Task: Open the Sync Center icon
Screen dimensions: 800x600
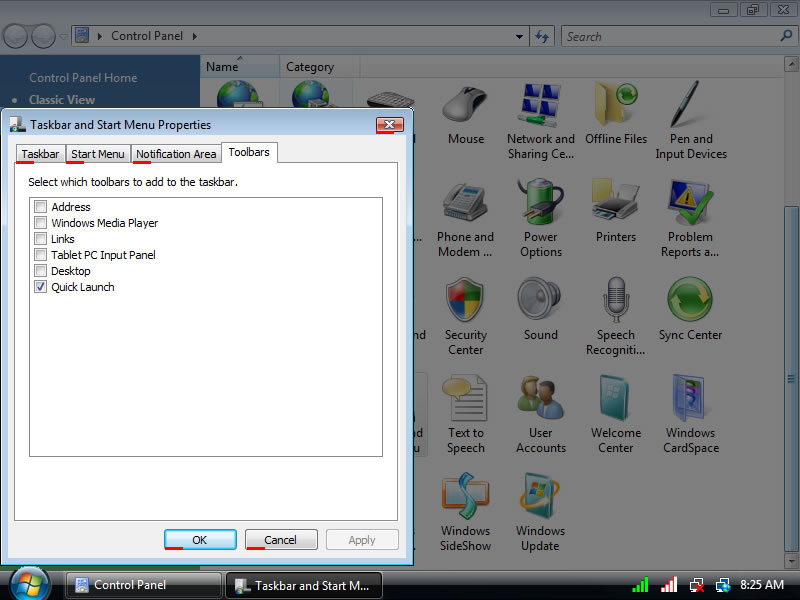Action: pos(690,304)
